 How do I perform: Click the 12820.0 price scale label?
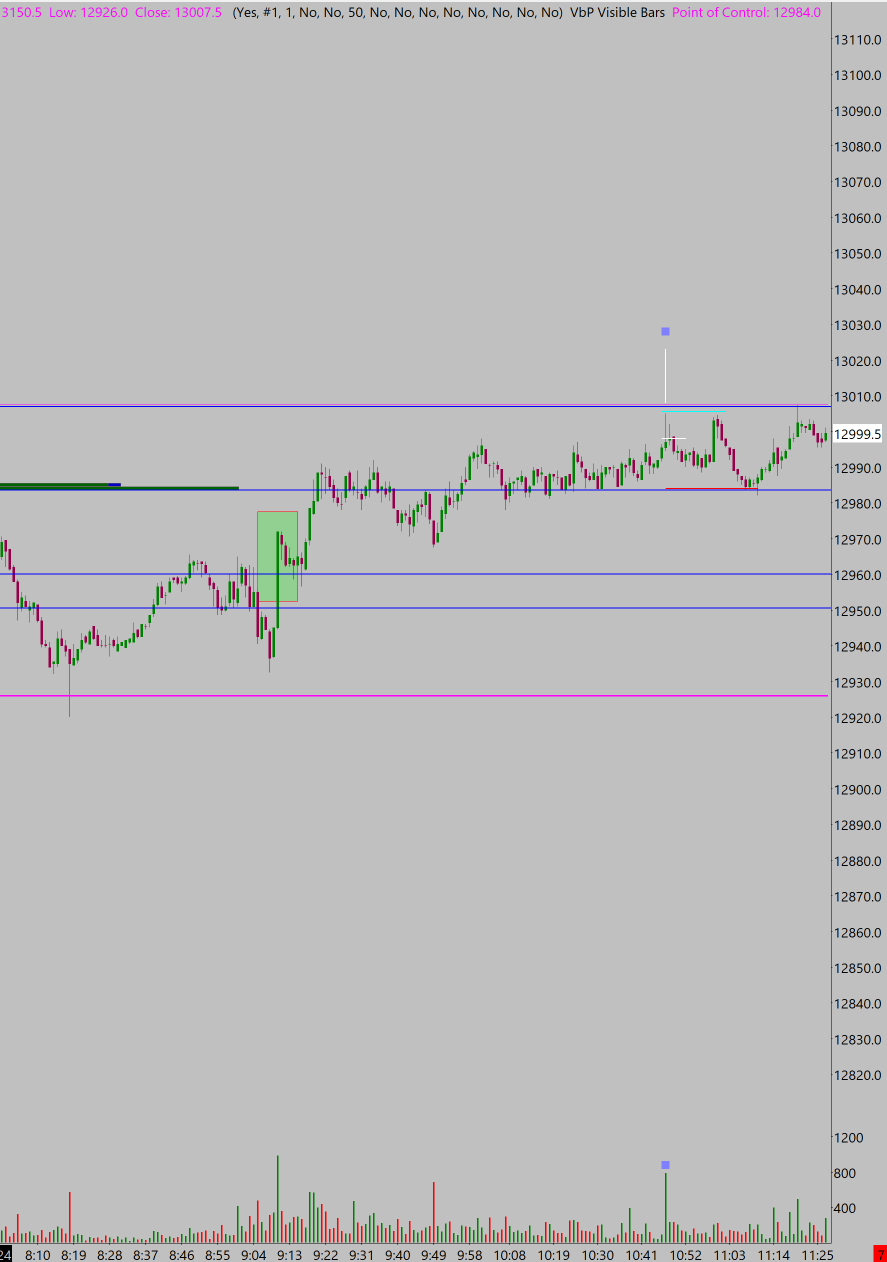[858, 1075]
